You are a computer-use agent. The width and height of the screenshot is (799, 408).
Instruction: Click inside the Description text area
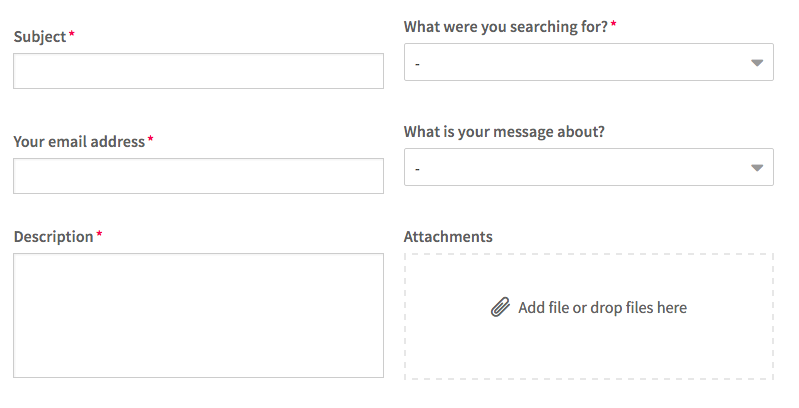tap(198, 315)
